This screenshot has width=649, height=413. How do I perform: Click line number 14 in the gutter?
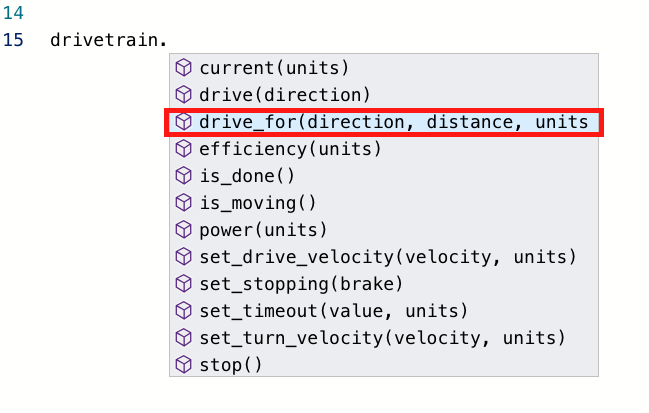pyautogui.click(x=14, y=14)
